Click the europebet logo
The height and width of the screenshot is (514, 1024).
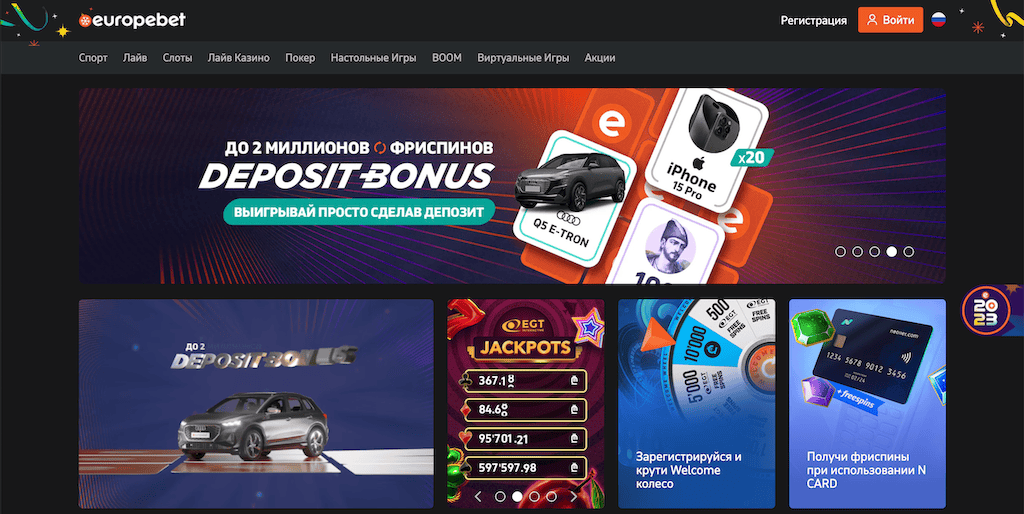(x=132, y=20)
